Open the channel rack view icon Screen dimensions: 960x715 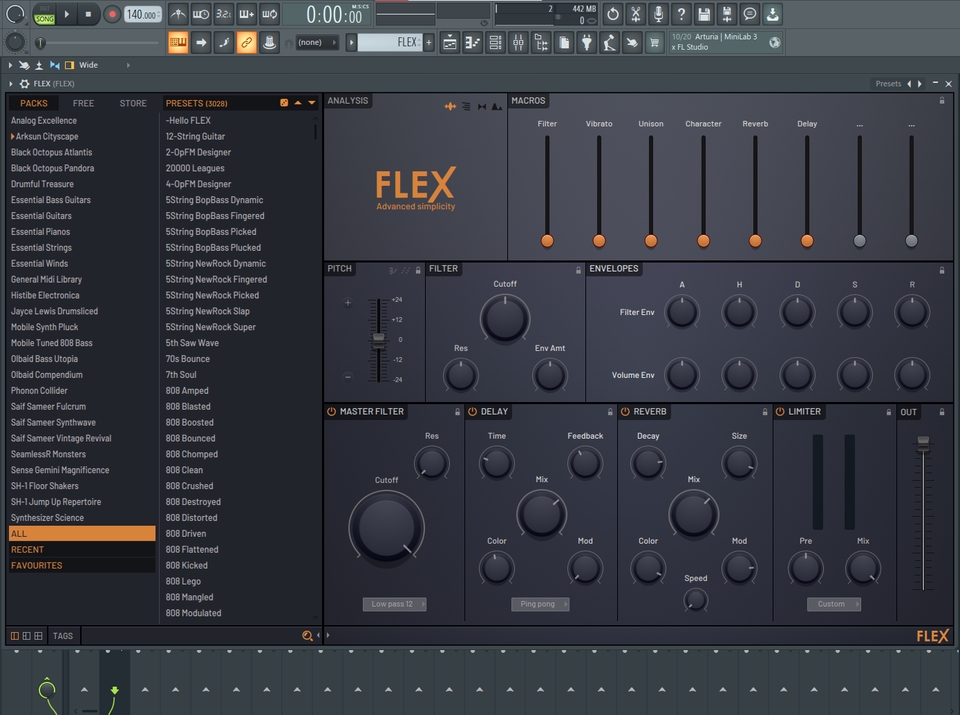pyautogui.click(x=495, y=42)
